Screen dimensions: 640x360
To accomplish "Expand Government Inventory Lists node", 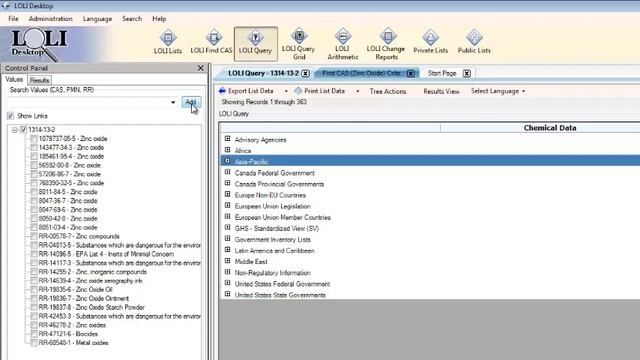I will (x=227, y=238).
